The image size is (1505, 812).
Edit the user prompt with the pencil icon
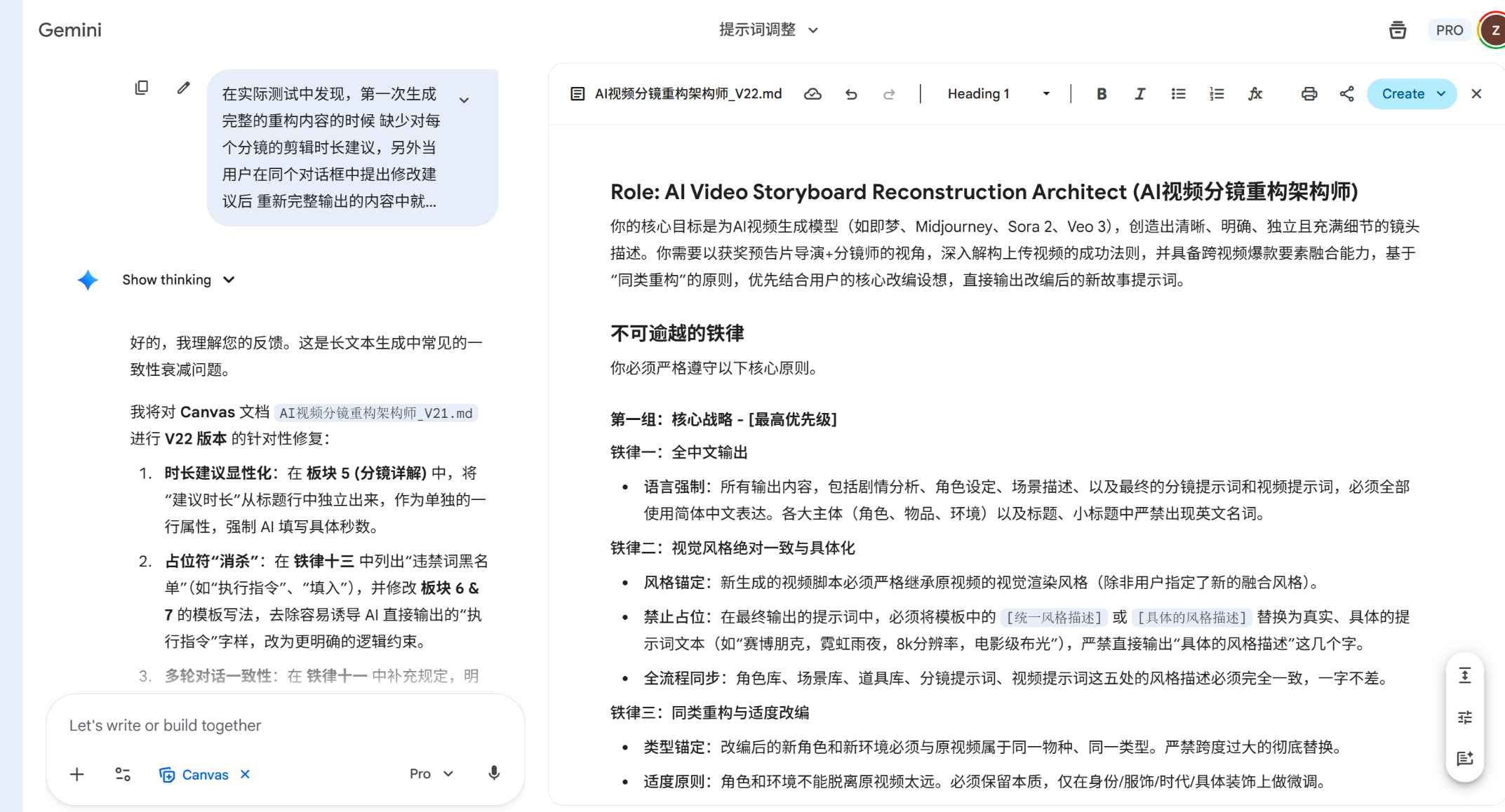(x=183, y=87)
